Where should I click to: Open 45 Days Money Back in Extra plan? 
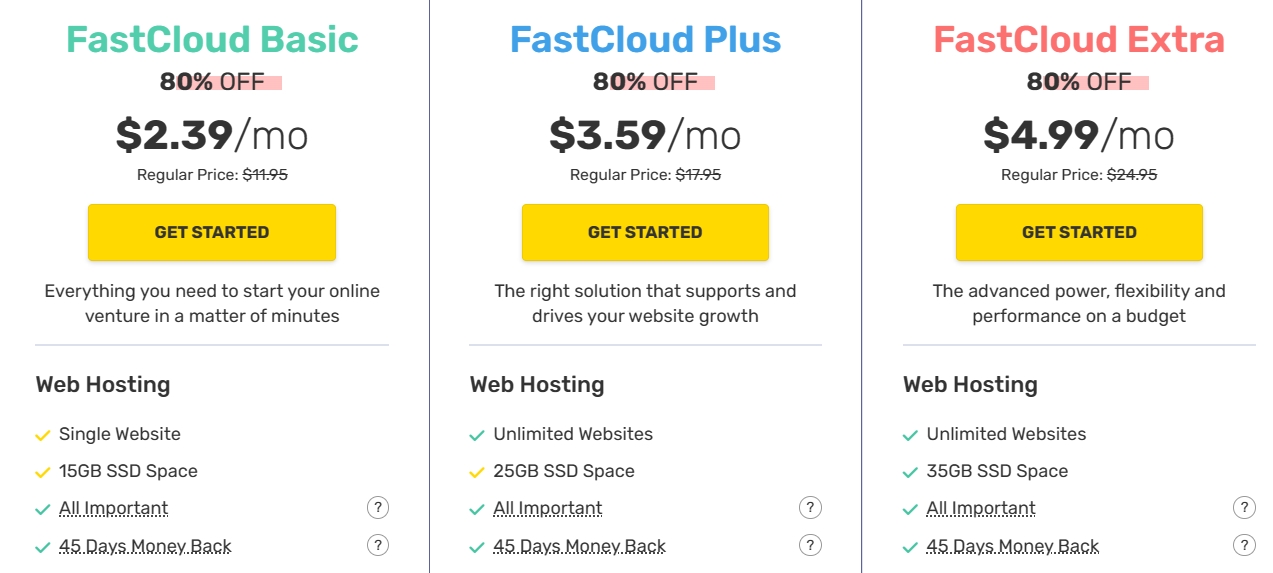[1012, 546]
